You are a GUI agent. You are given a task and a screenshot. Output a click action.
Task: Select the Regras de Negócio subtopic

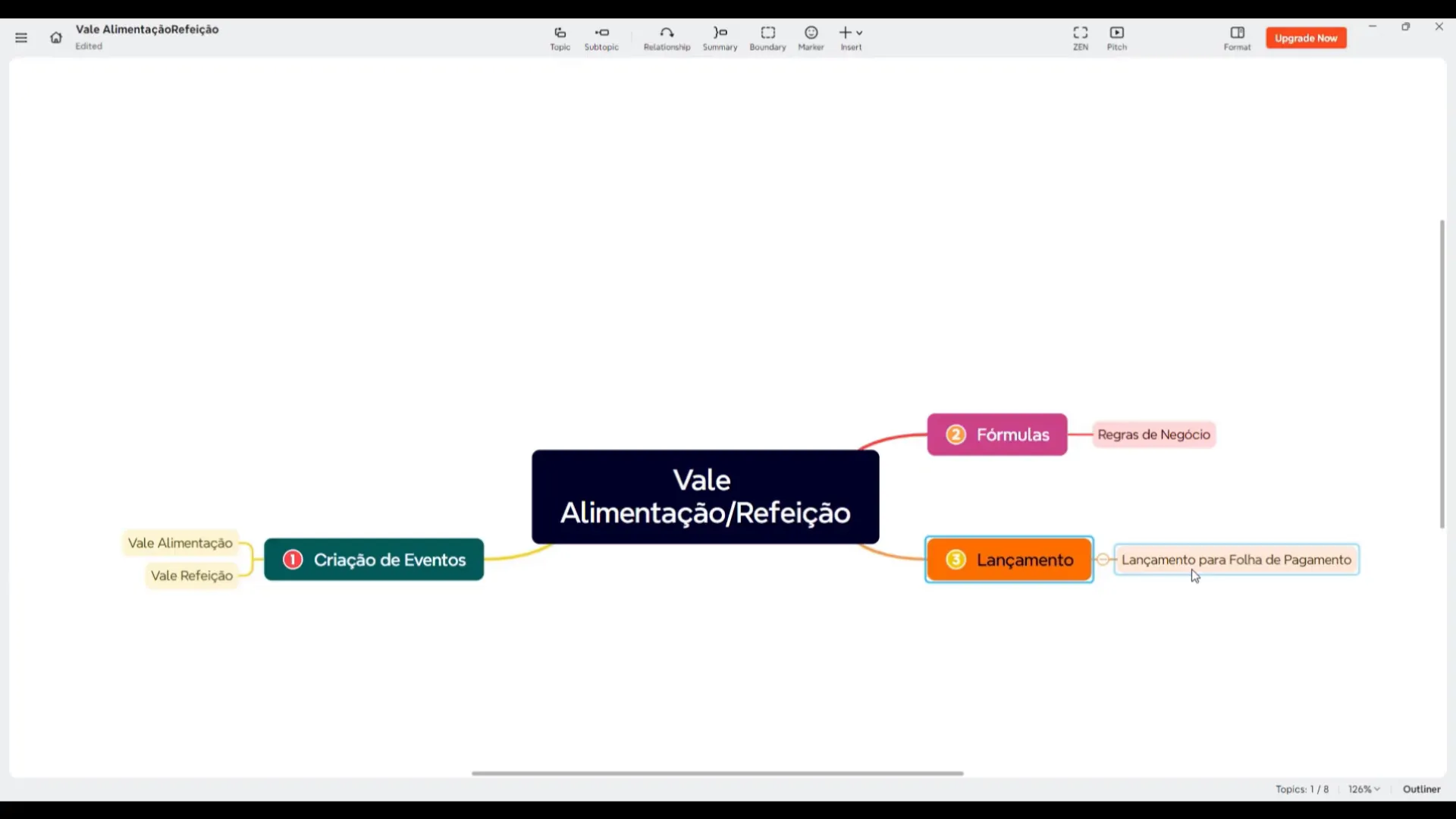coord(1153,435)
